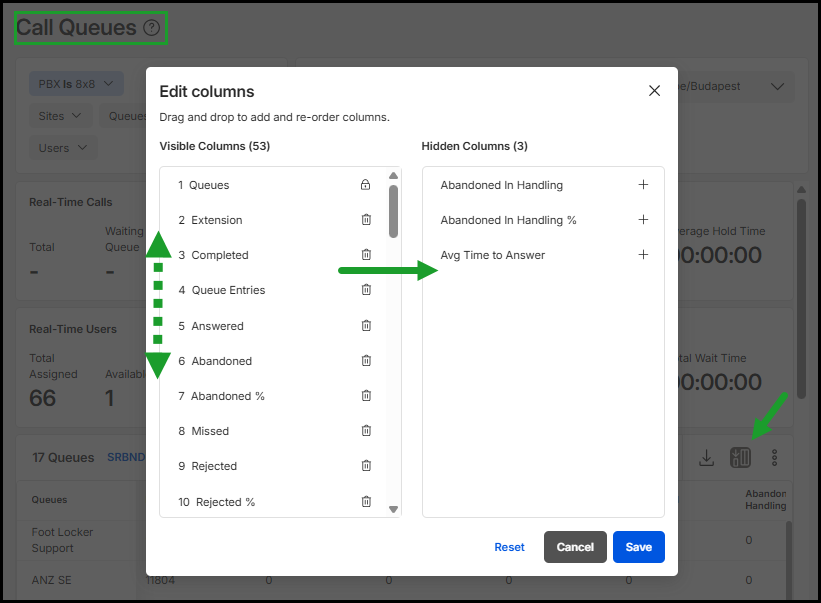Add Abandoned In Handling % via plus icon
Viewport: 821px width, 603px height.
(643, 219)
